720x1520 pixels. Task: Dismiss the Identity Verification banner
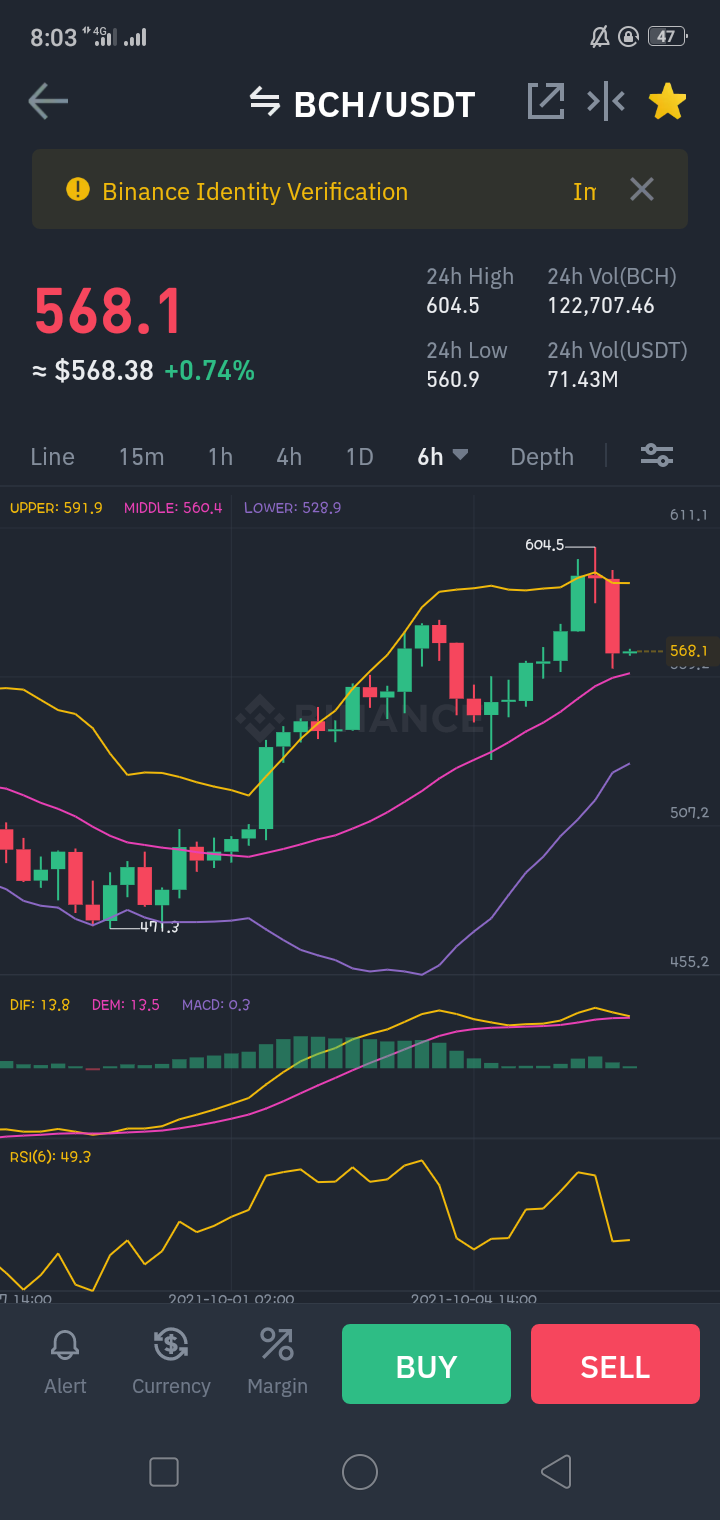[642, 189]
